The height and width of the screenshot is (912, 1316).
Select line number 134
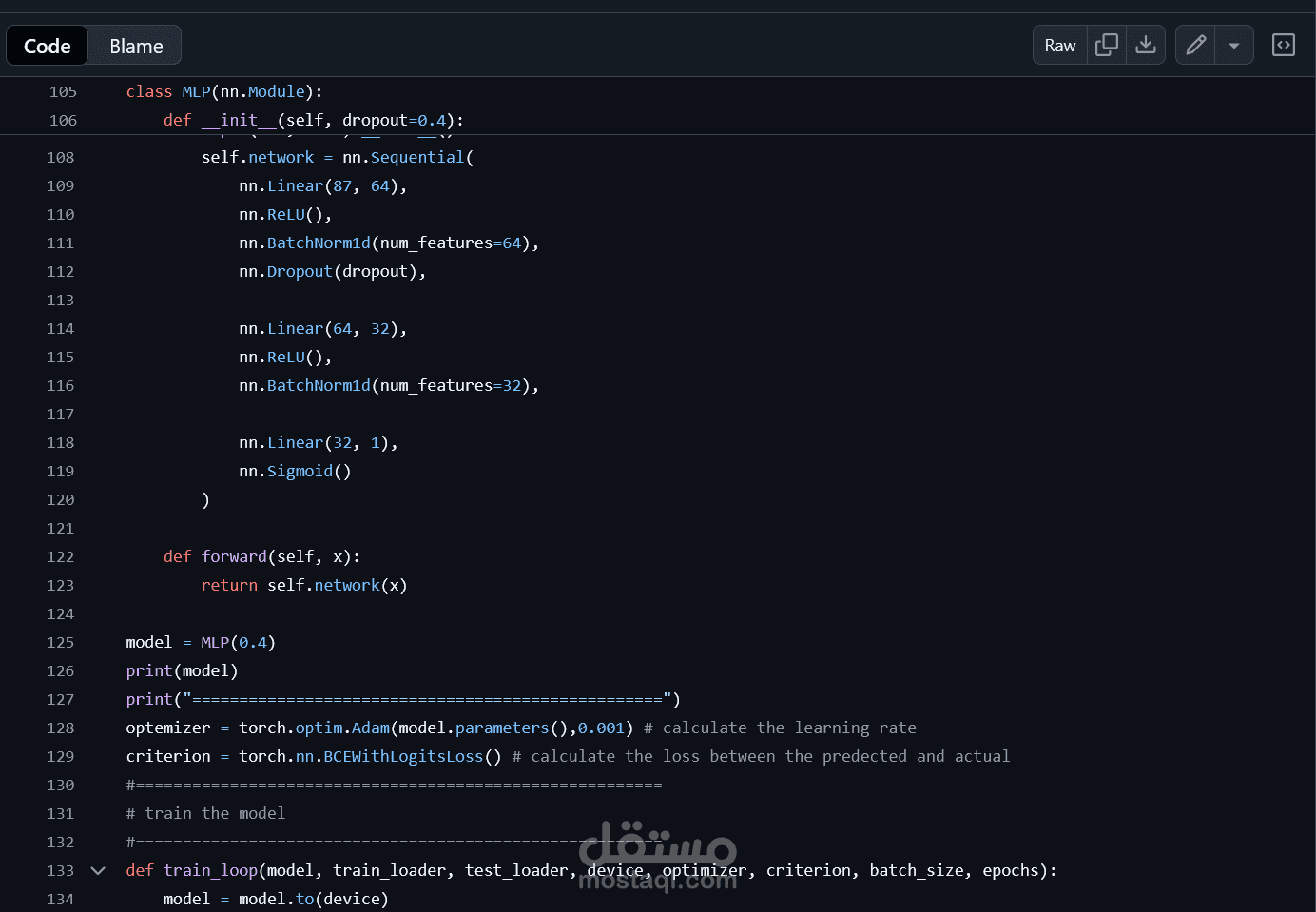coord(60,899)
